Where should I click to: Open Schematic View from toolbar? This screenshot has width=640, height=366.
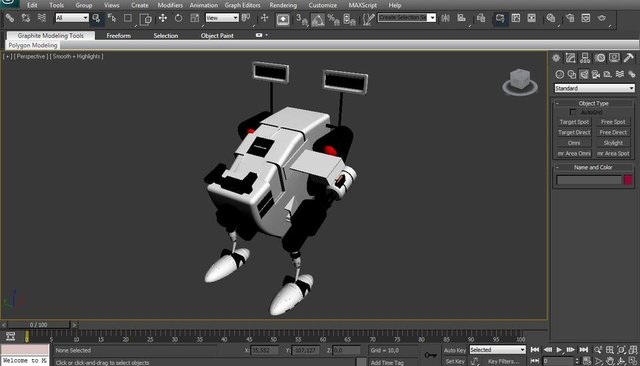(531, 18)
